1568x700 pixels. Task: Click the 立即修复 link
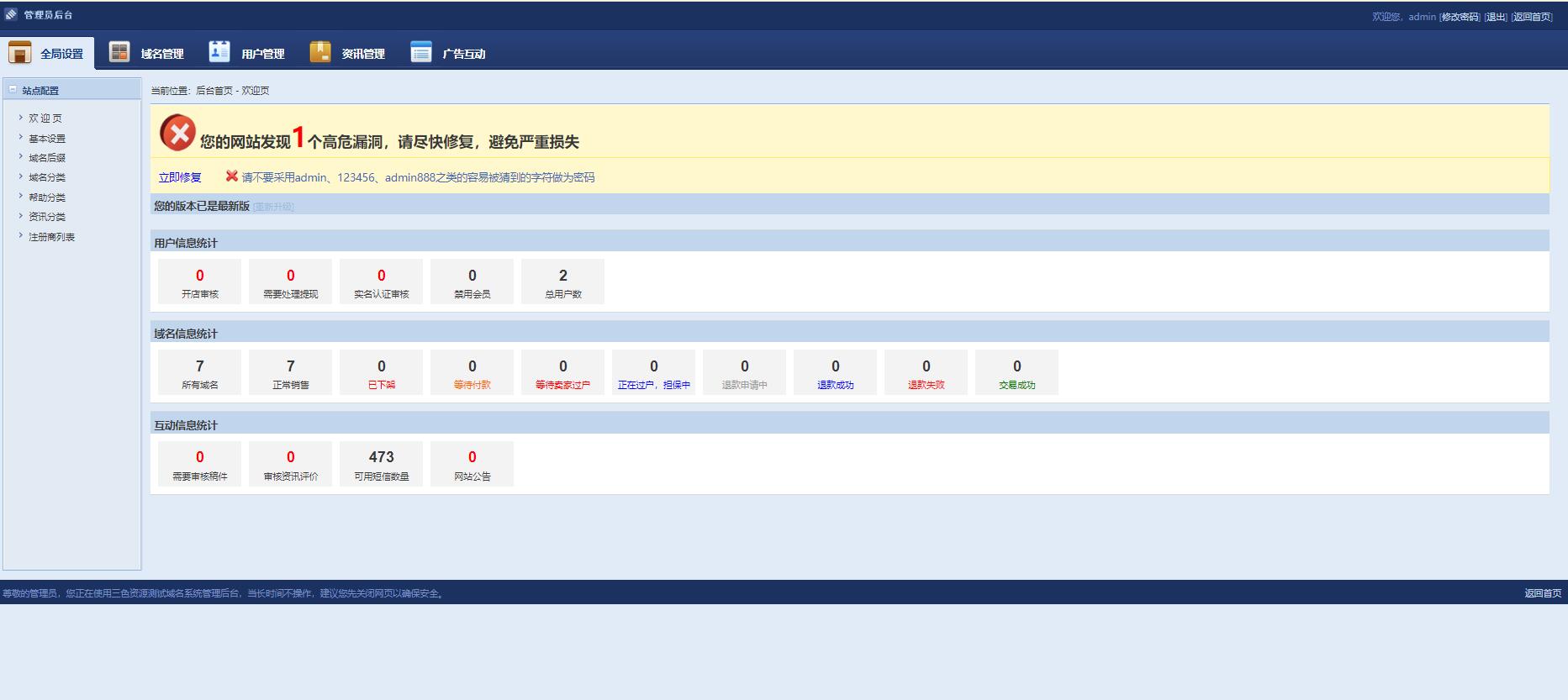180,177
